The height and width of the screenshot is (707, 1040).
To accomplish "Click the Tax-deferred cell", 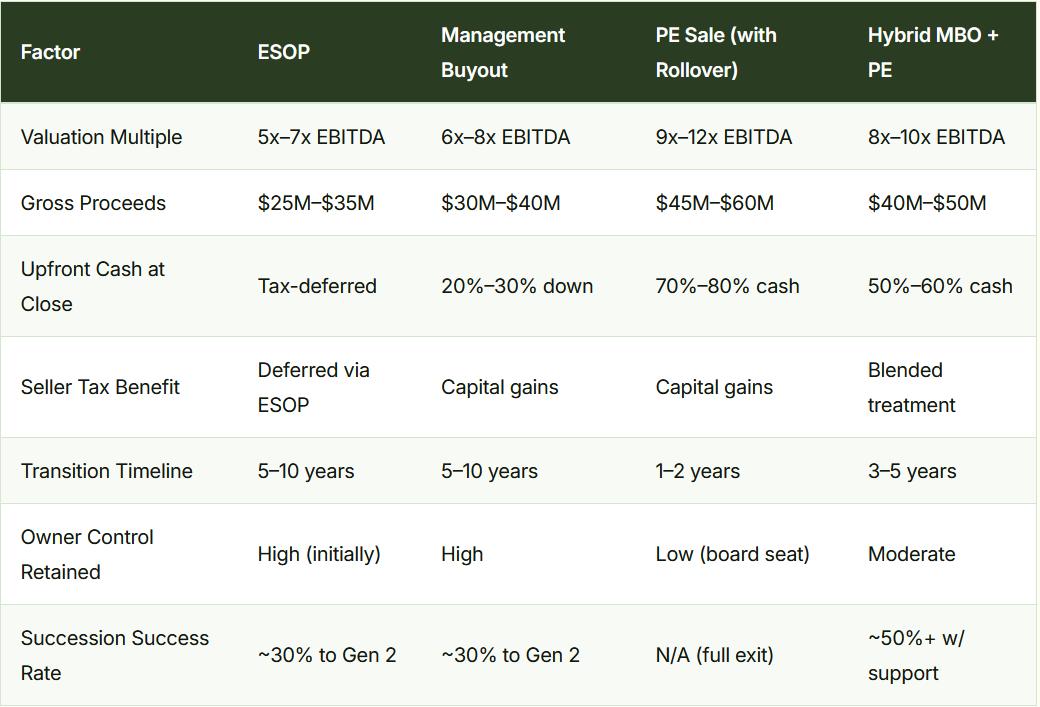I will 317,287.
